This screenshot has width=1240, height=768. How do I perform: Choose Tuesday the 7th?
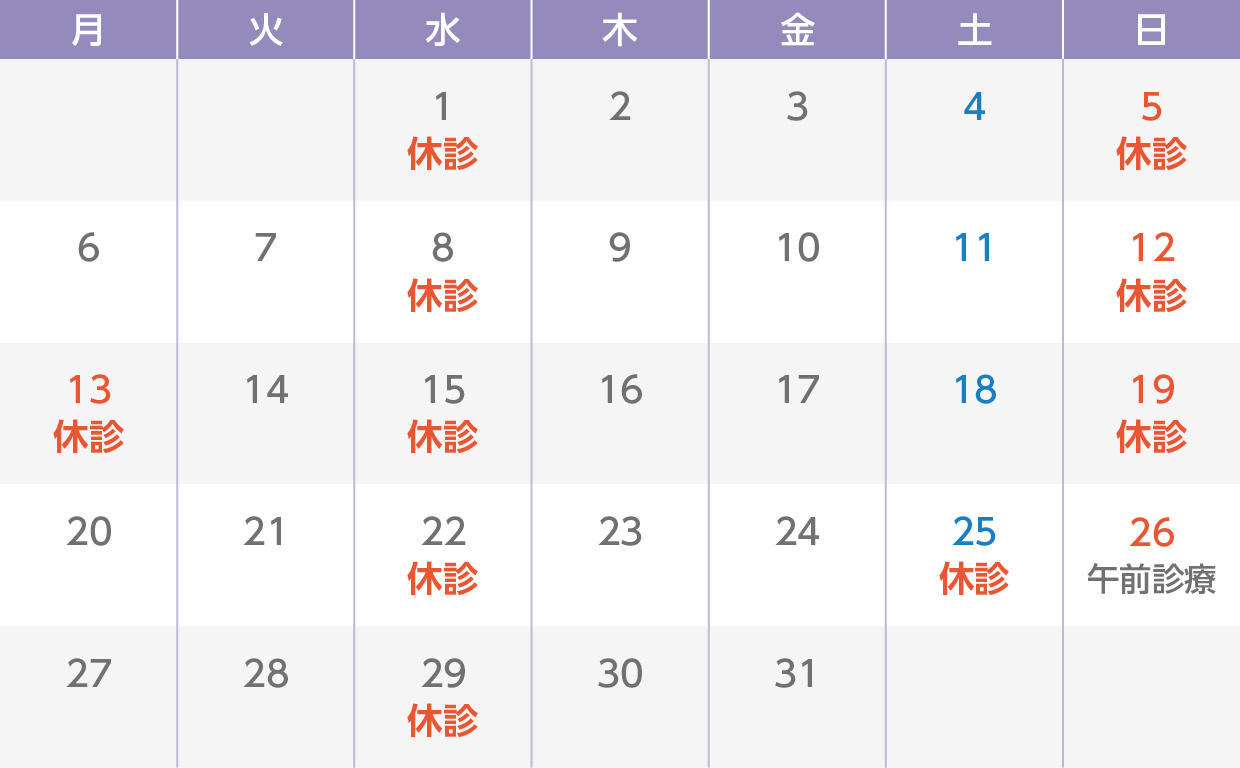point(265,272)
